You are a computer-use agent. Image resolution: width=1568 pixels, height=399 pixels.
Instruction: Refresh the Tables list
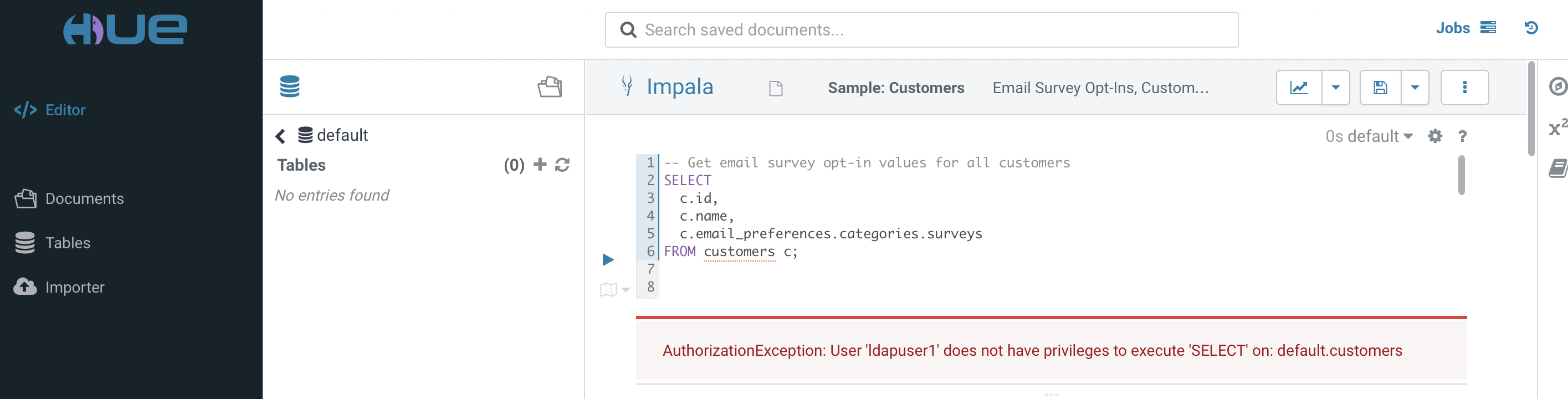(562, 165)
